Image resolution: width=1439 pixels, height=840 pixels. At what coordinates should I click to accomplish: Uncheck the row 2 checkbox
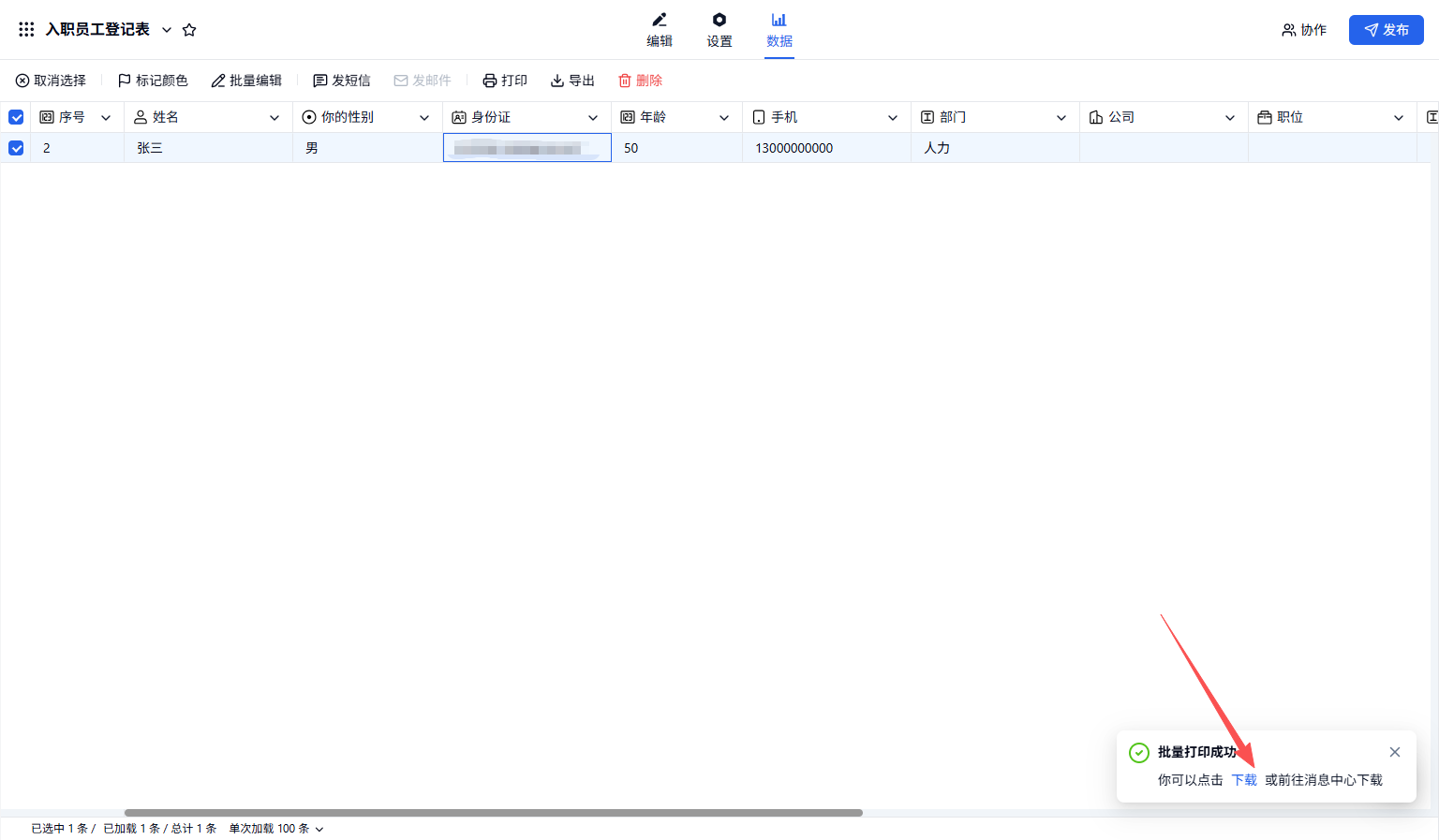coord(16,148)
